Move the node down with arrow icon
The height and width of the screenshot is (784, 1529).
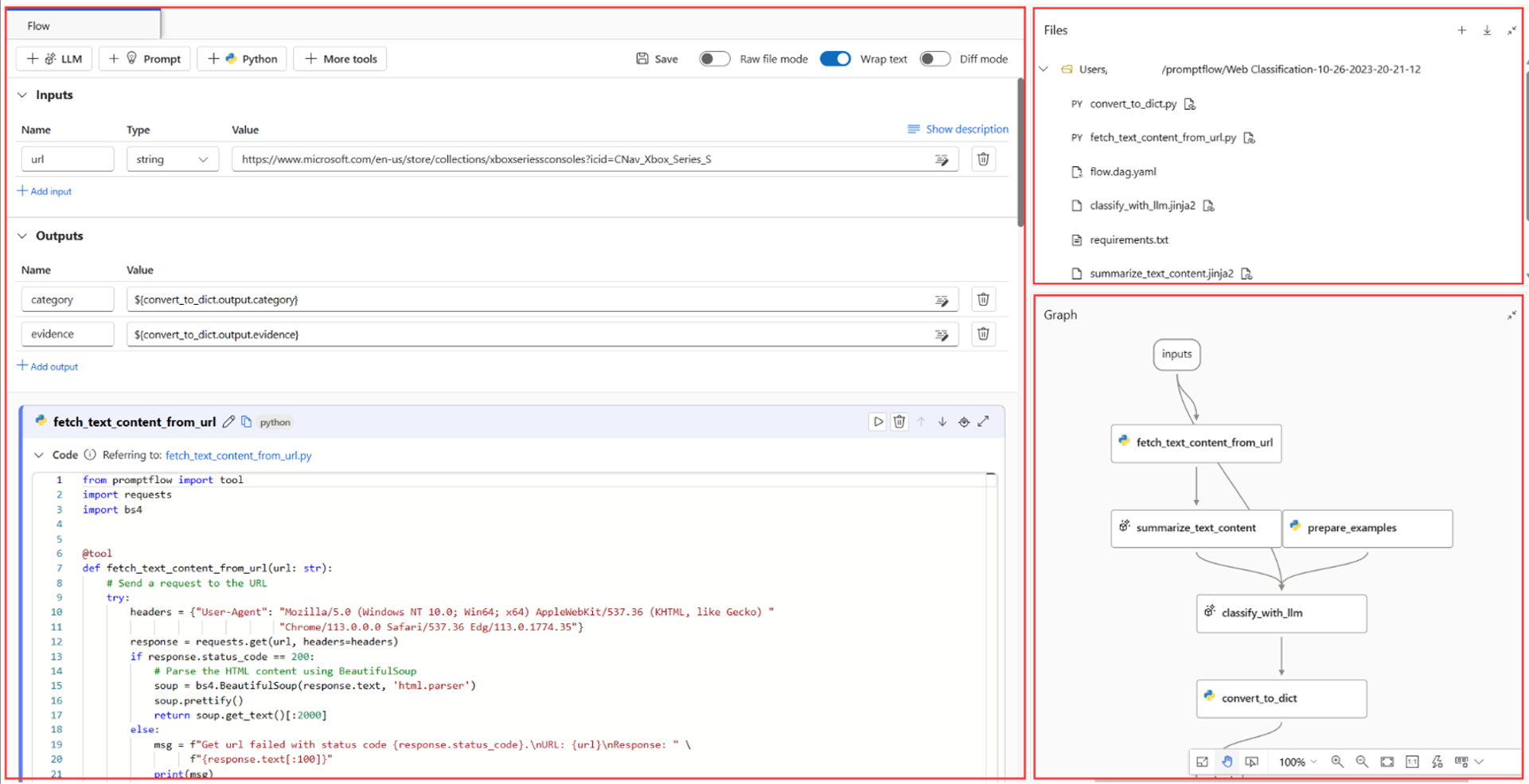[x=942, y=422]
